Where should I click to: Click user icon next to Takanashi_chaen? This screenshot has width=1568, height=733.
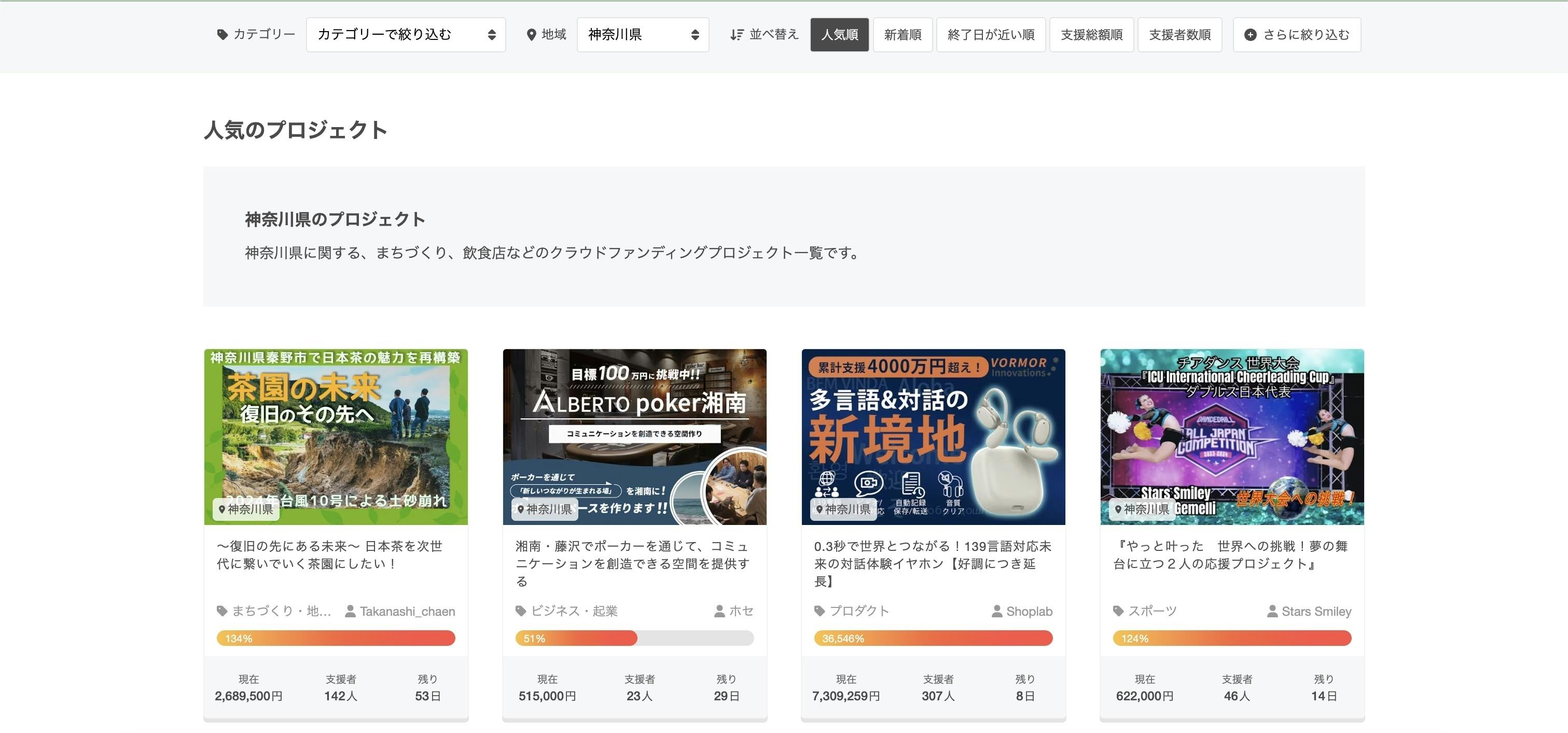(350, 611)
